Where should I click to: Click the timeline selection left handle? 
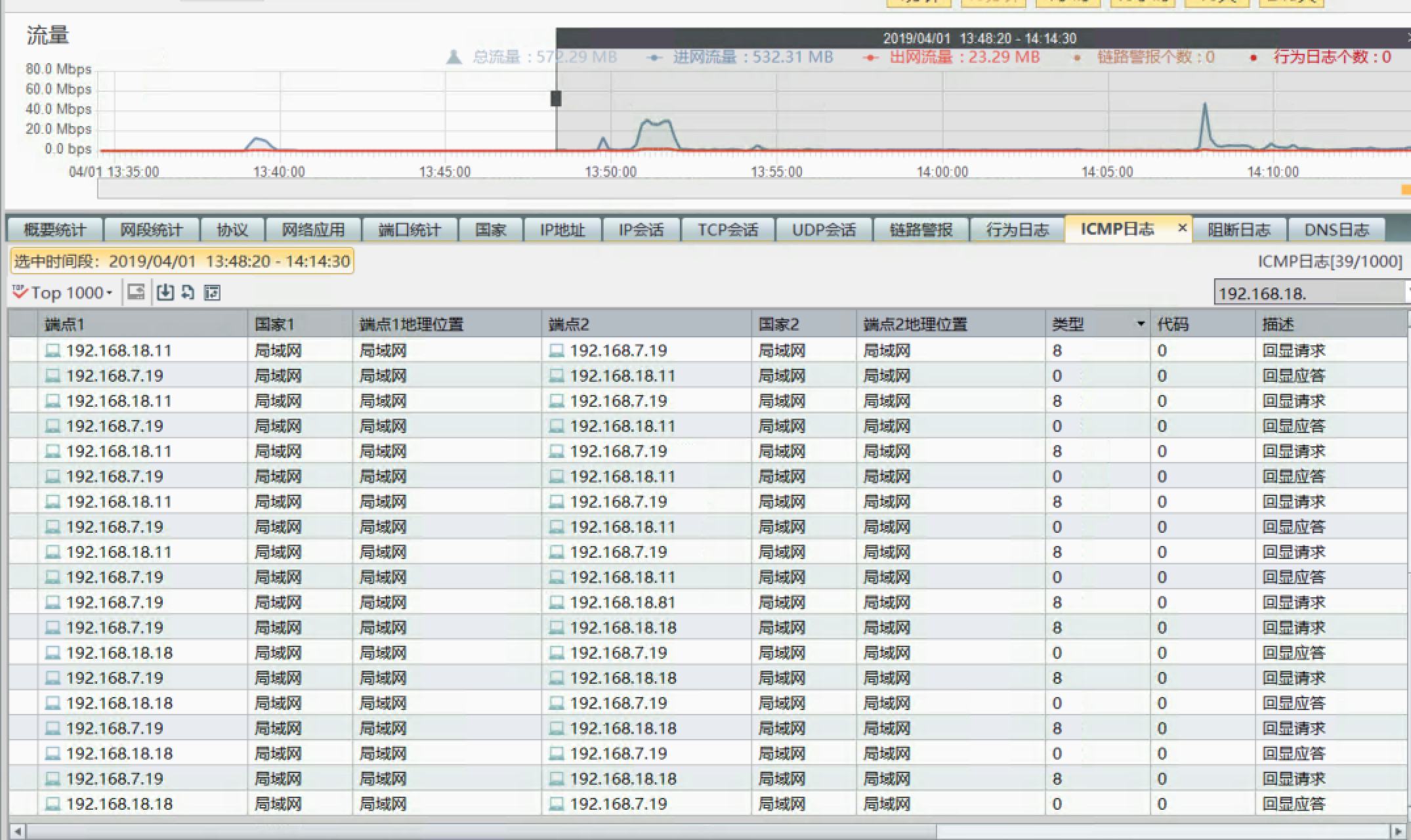[x=556, y=98]
